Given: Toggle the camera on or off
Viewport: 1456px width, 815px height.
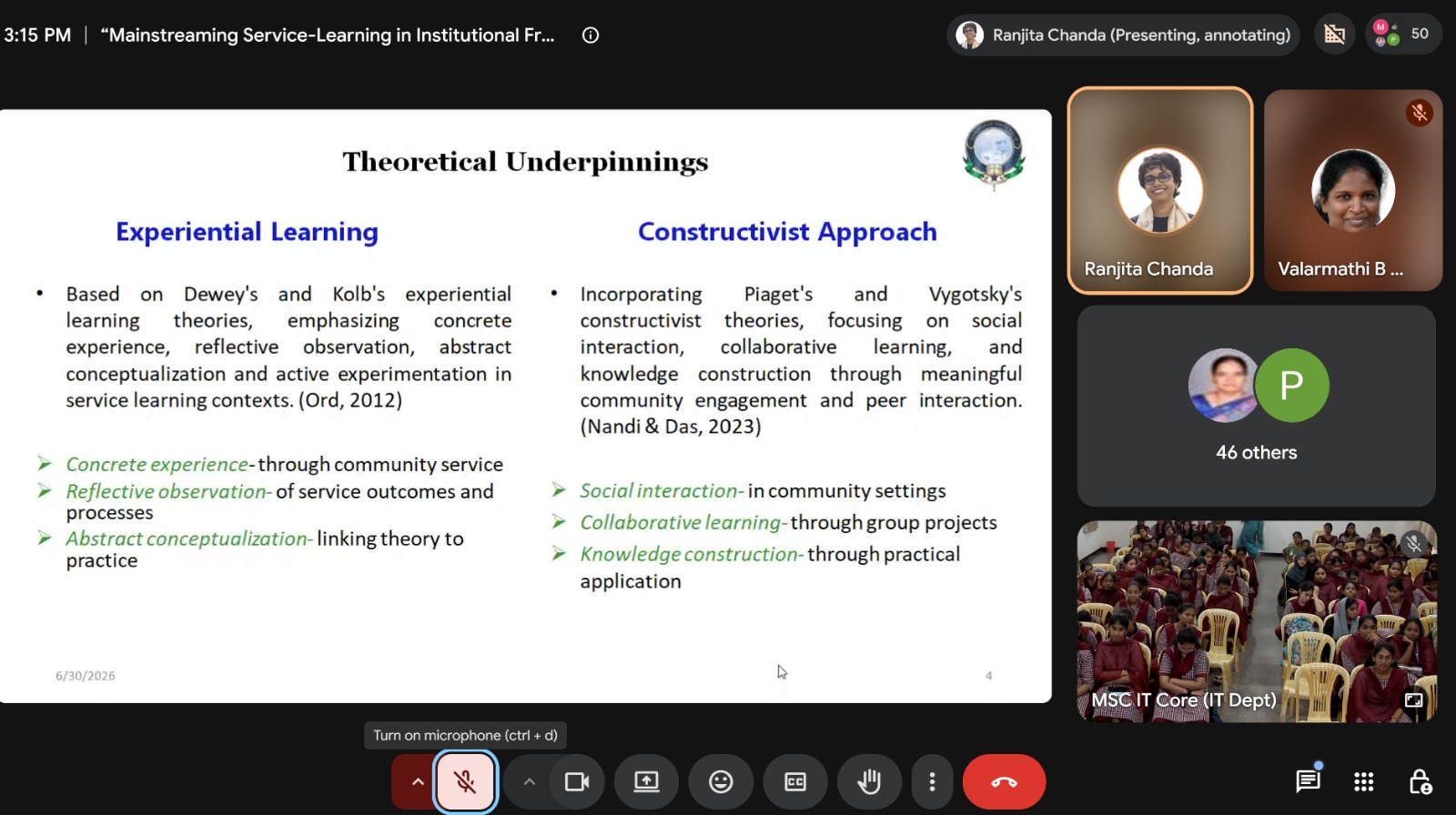Looking at the screenshot, I should point(577,781).
